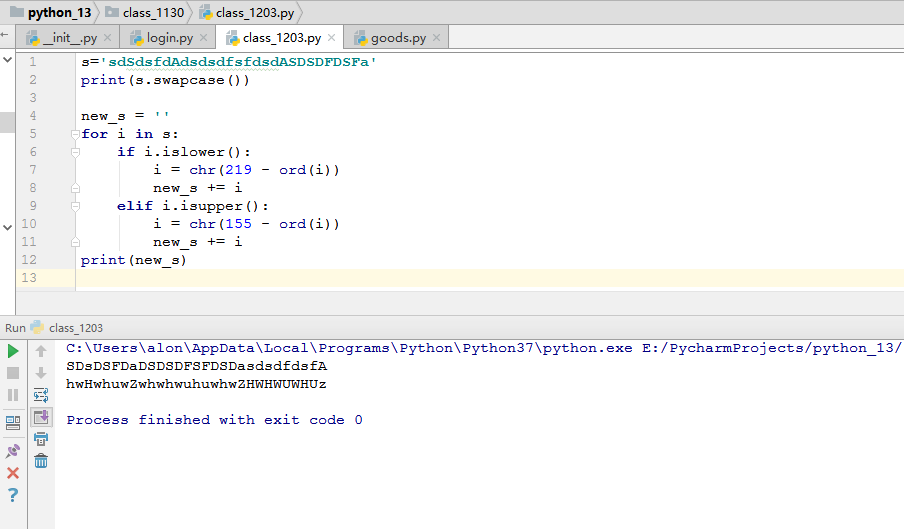Click the Restore Layout icon in Run panel

pyautogui.click(x=13, y=423)
